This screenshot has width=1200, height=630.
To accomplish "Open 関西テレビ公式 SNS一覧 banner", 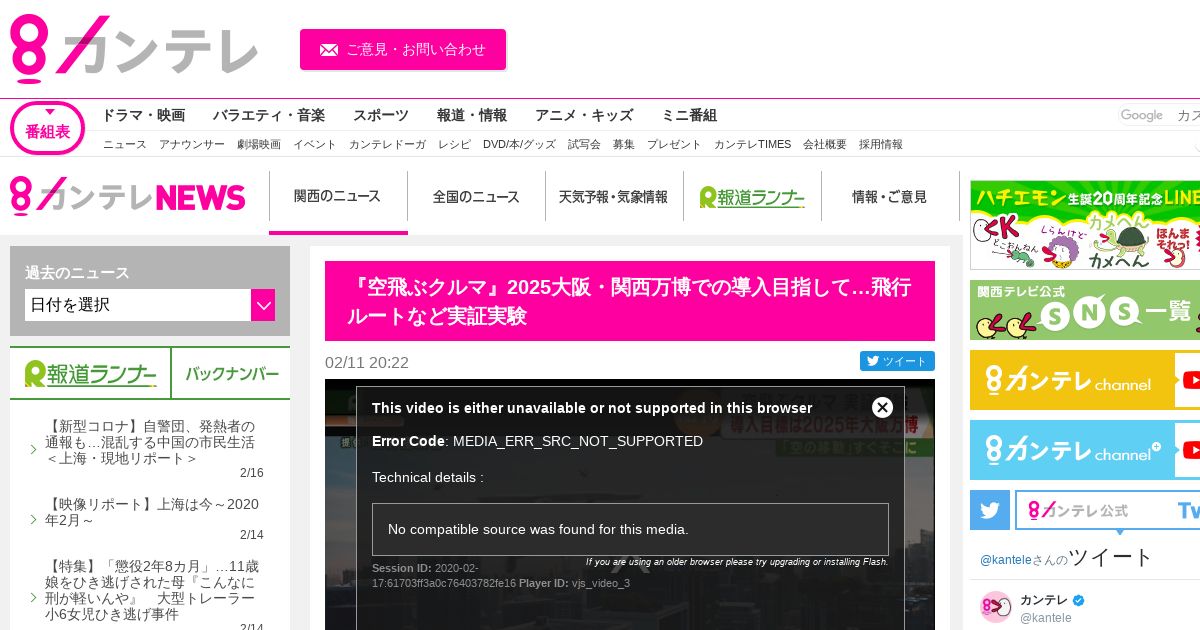I will [1085, 310].
